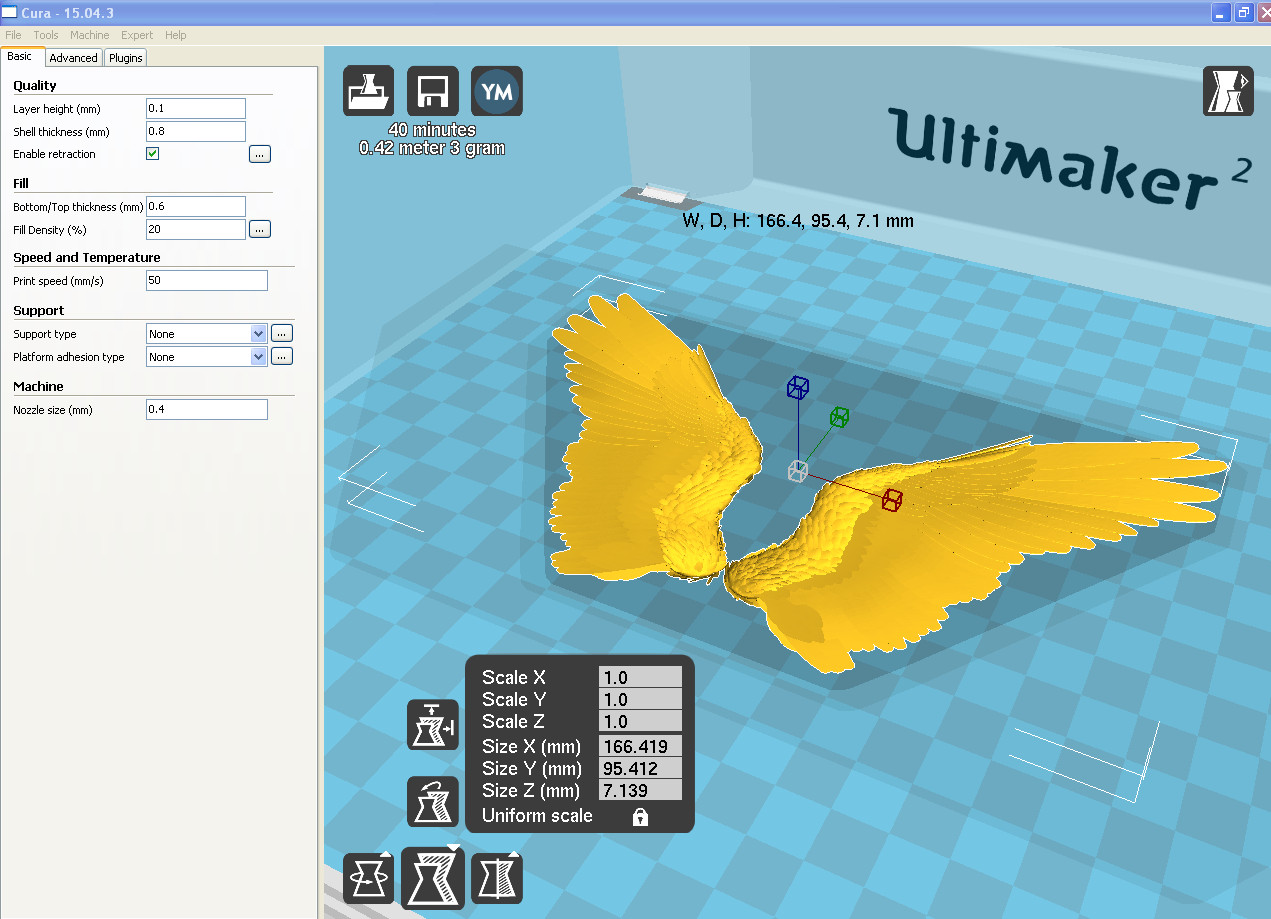The width and height of the screenshot is (1271, 919).
Task: Open the Help menu
Action: [176, 35]
